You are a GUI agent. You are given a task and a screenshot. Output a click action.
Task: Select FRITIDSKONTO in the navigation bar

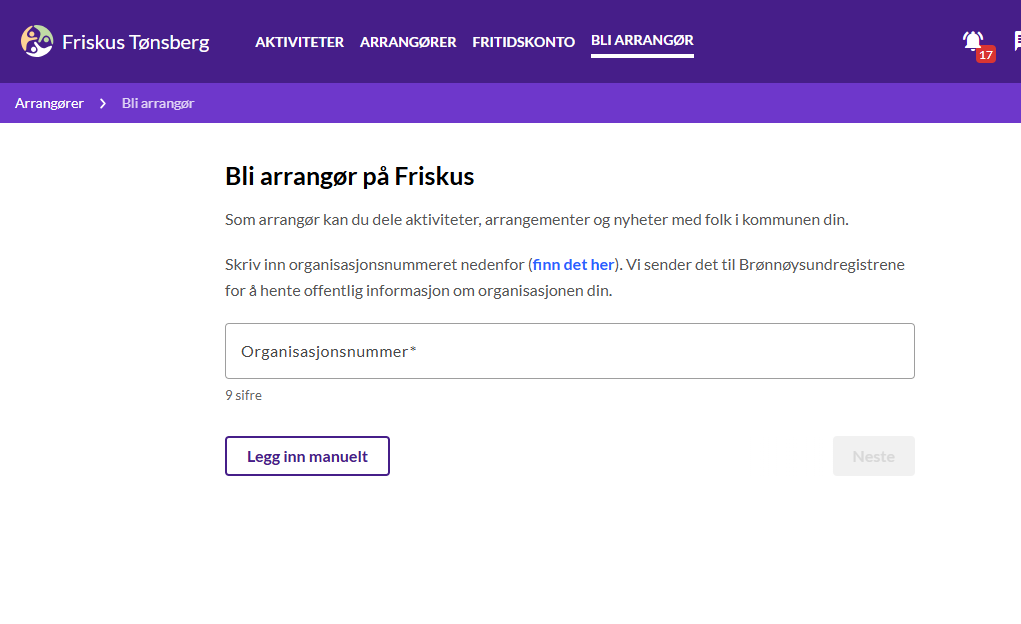524,42
